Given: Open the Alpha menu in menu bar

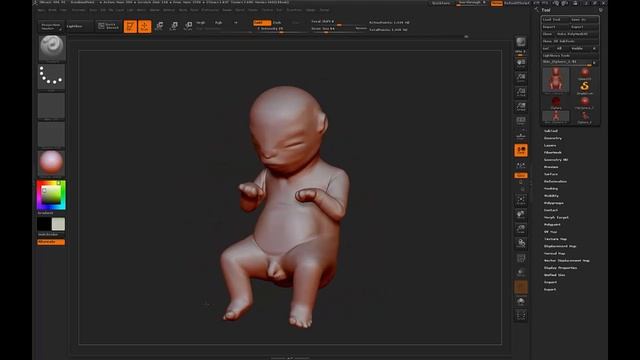Looking at the screenshot, I should point(41,10).
